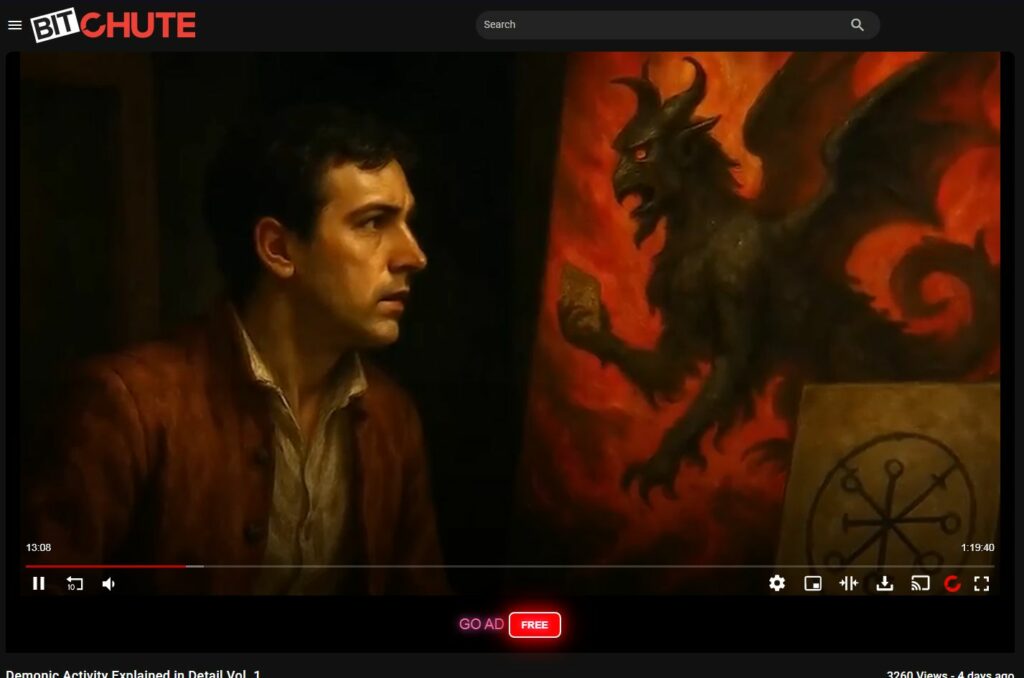The width and height of the screenshot is (1024, 678).
Task: Click the 13:08 elapsed time label
Action: coord(39,547)
